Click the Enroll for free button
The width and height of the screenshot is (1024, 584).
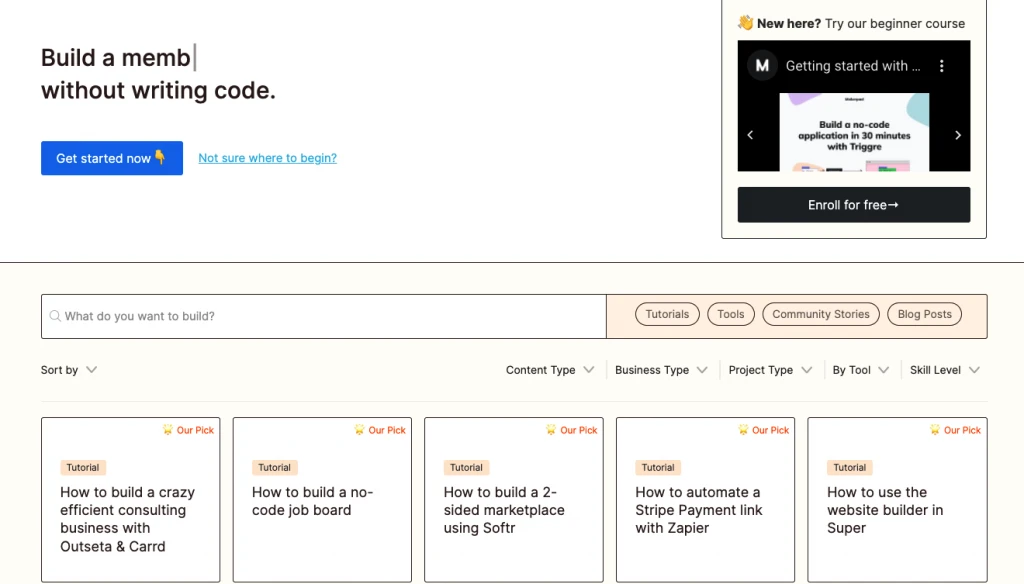tap(854, 205)
